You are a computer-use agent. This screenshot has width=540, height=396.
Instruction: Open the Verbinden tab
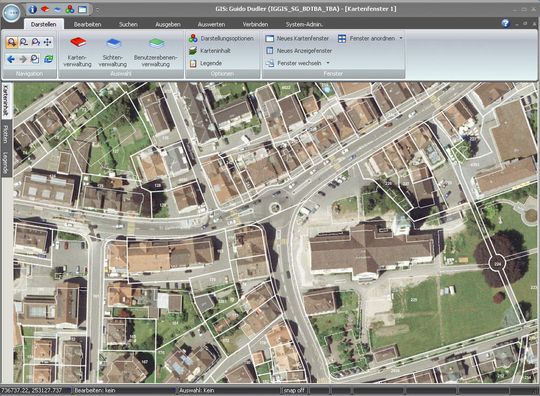point(255,24)
